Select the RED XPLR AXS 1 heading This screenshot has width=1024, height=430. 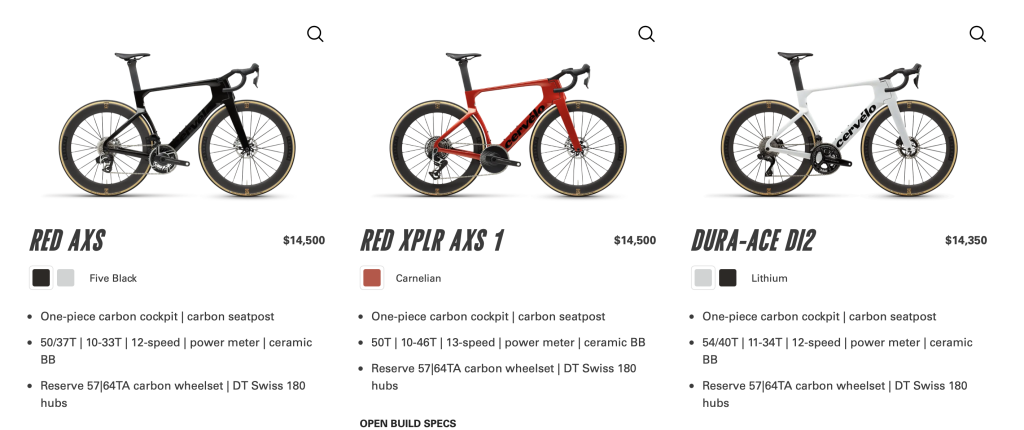click(432, 241)
